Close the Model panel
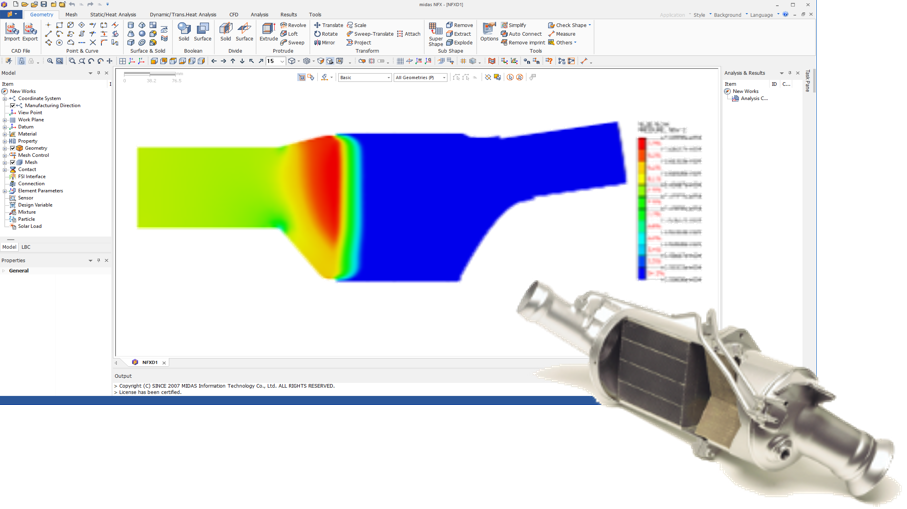The height and width of the screenshot is (509, 907). click(106, 73)
